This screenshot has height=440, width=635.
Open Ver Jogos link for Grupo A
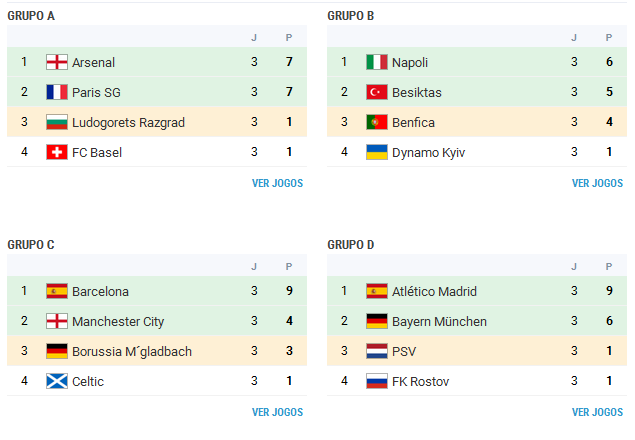tap(277, 183)
